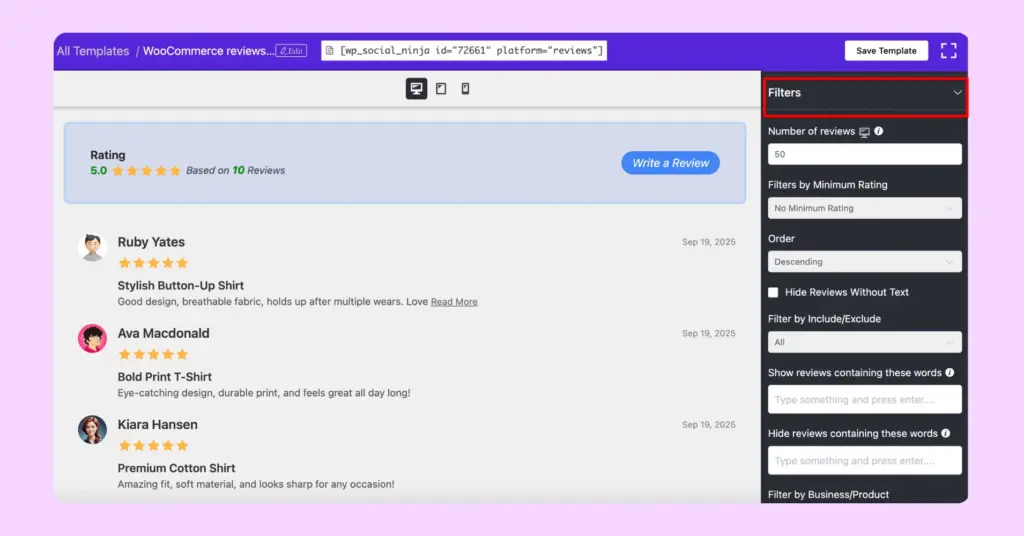Click the Edit template name button
The image size is (1024, 536).
click(291, 51)
